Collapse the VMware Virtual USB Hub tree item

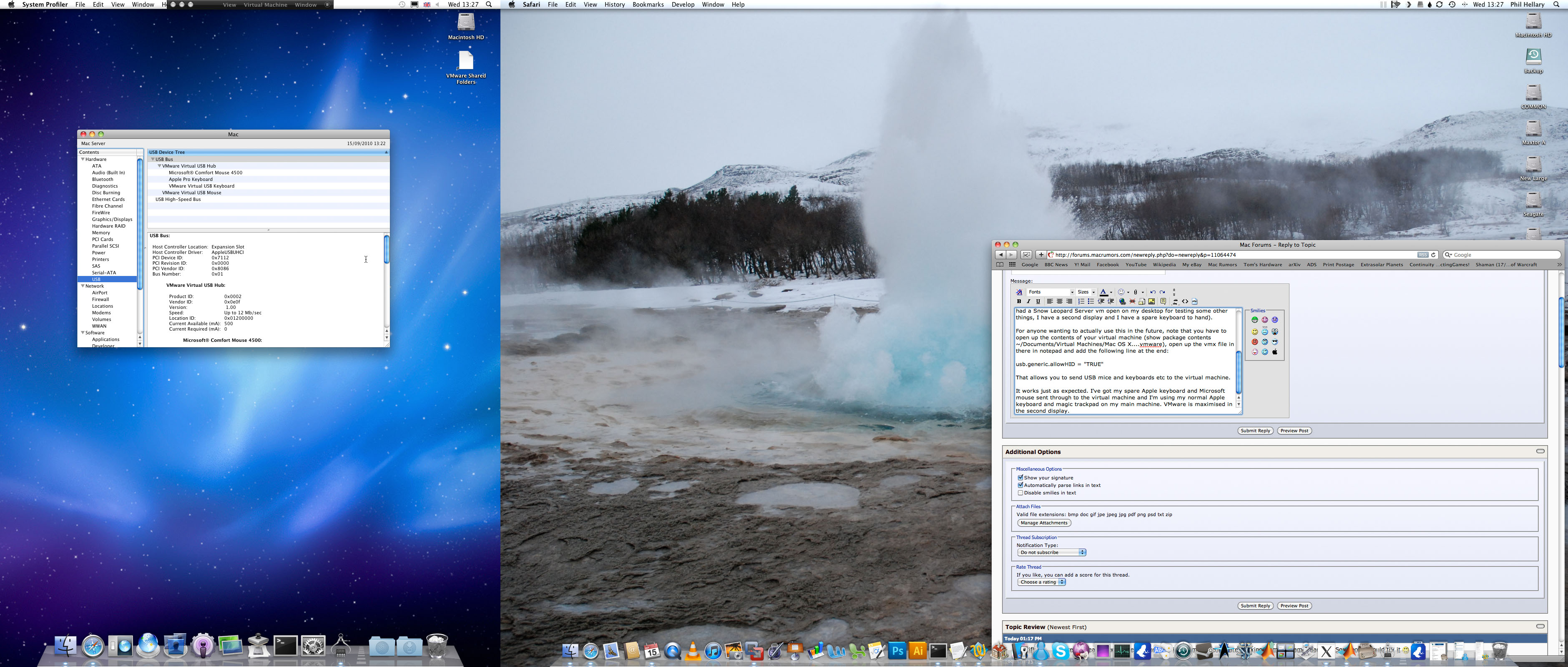159,165
